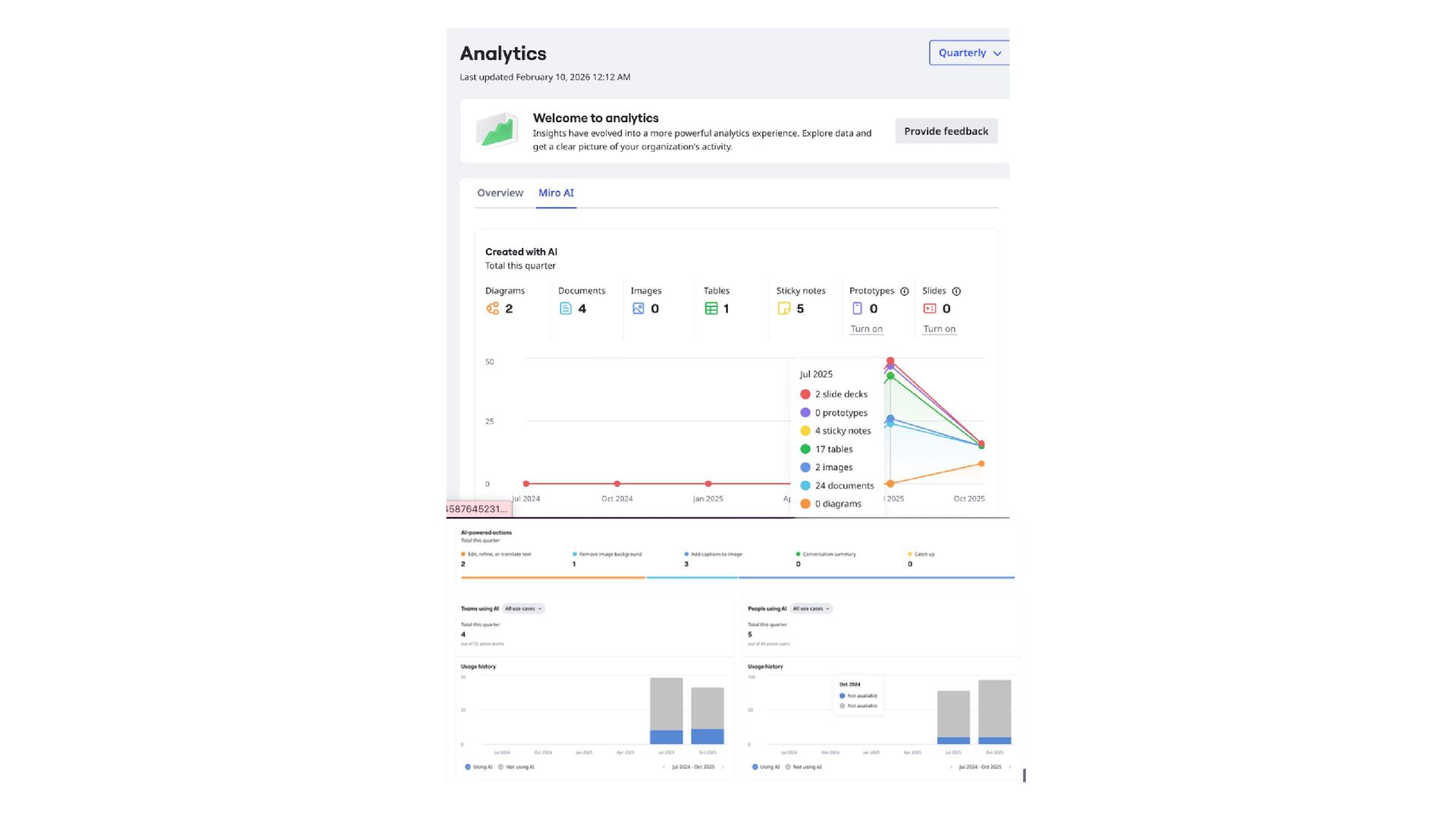Screen dimensions: 1456x819
Task: Click the Provide feedback button
Action: pos(946,131)
